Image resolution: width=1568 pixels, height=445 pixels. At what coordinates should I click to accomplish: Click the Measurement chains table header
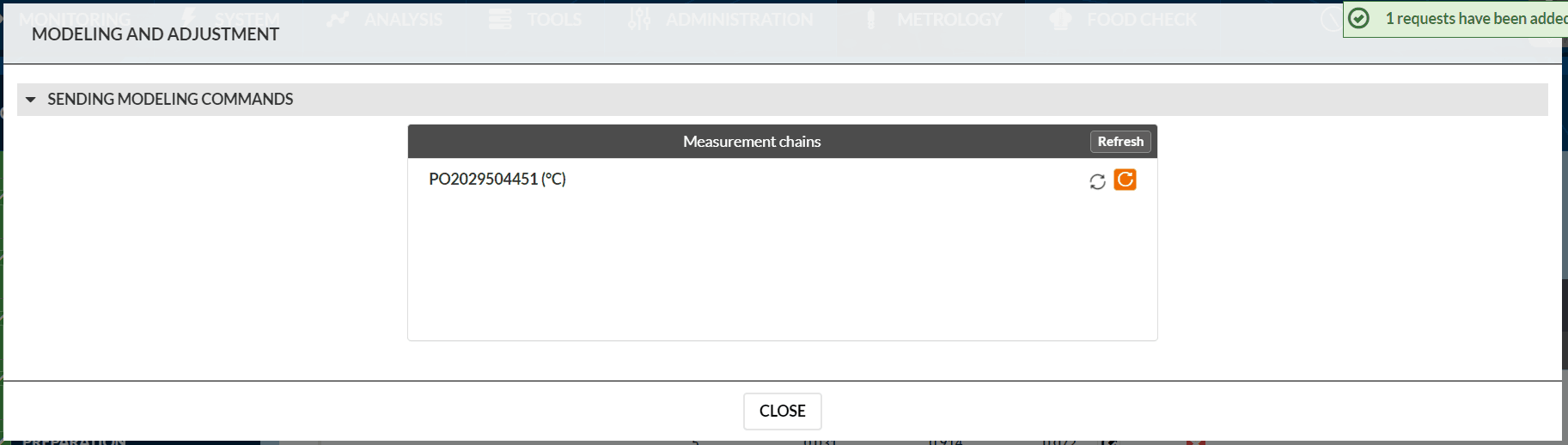click(x=752, y=142)
